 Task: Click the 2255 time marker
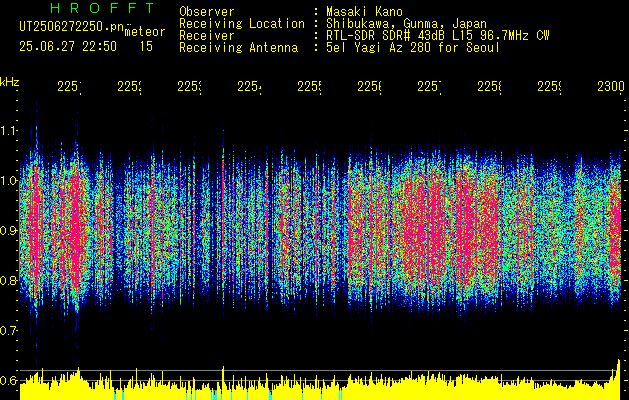coord(309,86)
